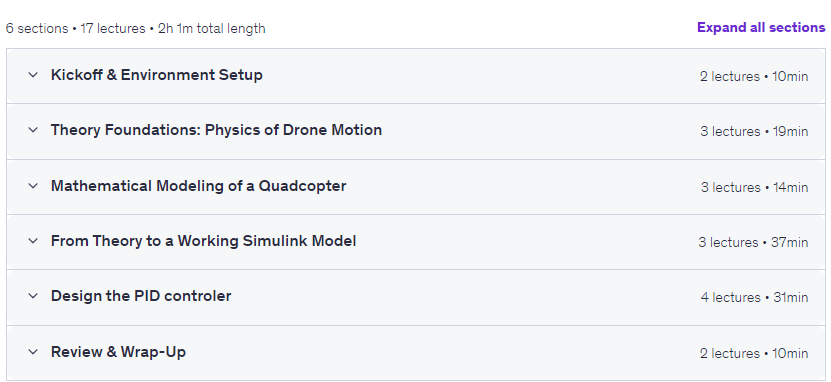
Task: Expand Mathematical Modeling of a Quadcopter chevron
Action: tap(33, 186)
